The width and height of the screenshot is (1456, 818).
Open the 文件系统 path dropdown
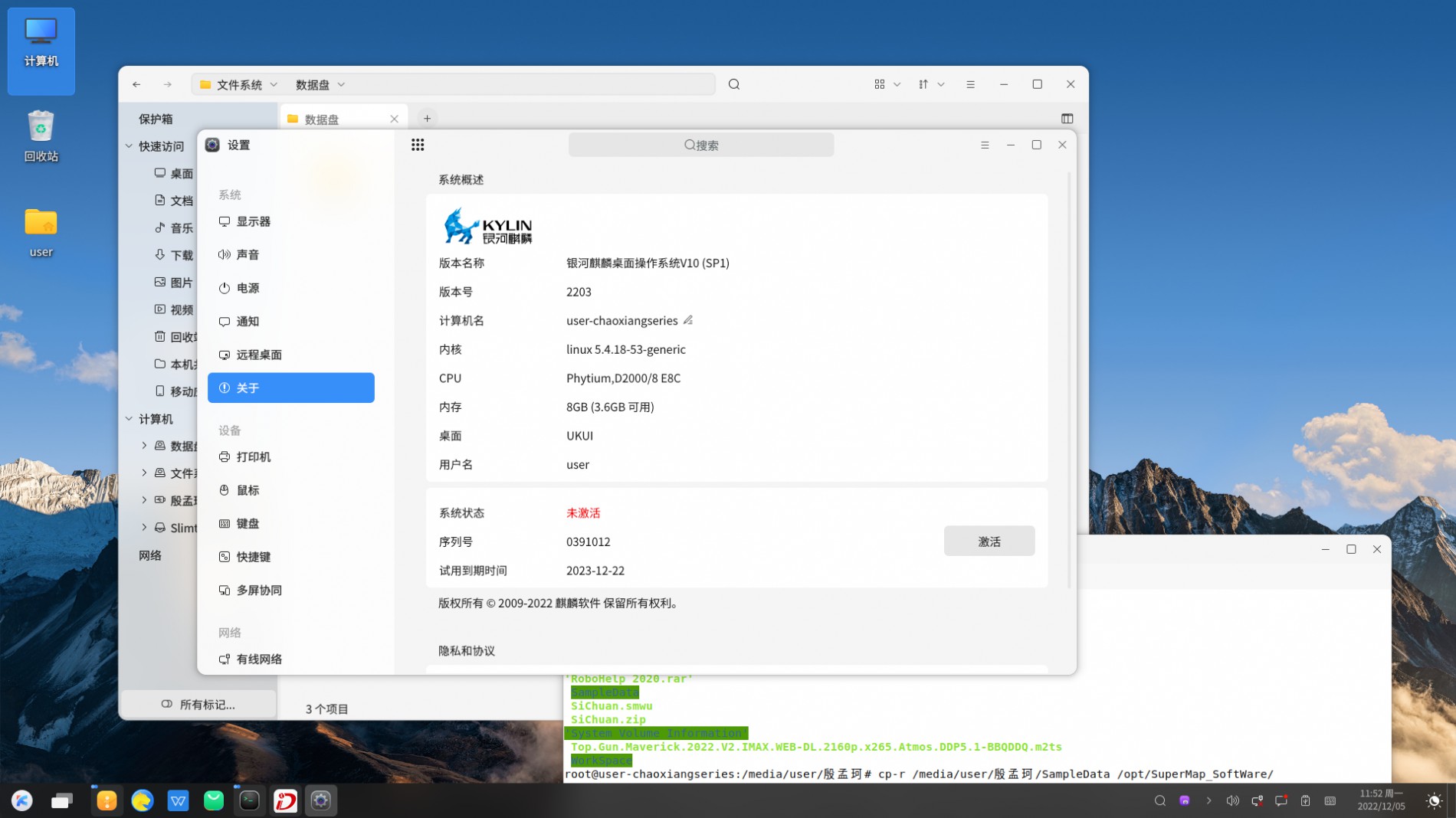pos(274,84)
